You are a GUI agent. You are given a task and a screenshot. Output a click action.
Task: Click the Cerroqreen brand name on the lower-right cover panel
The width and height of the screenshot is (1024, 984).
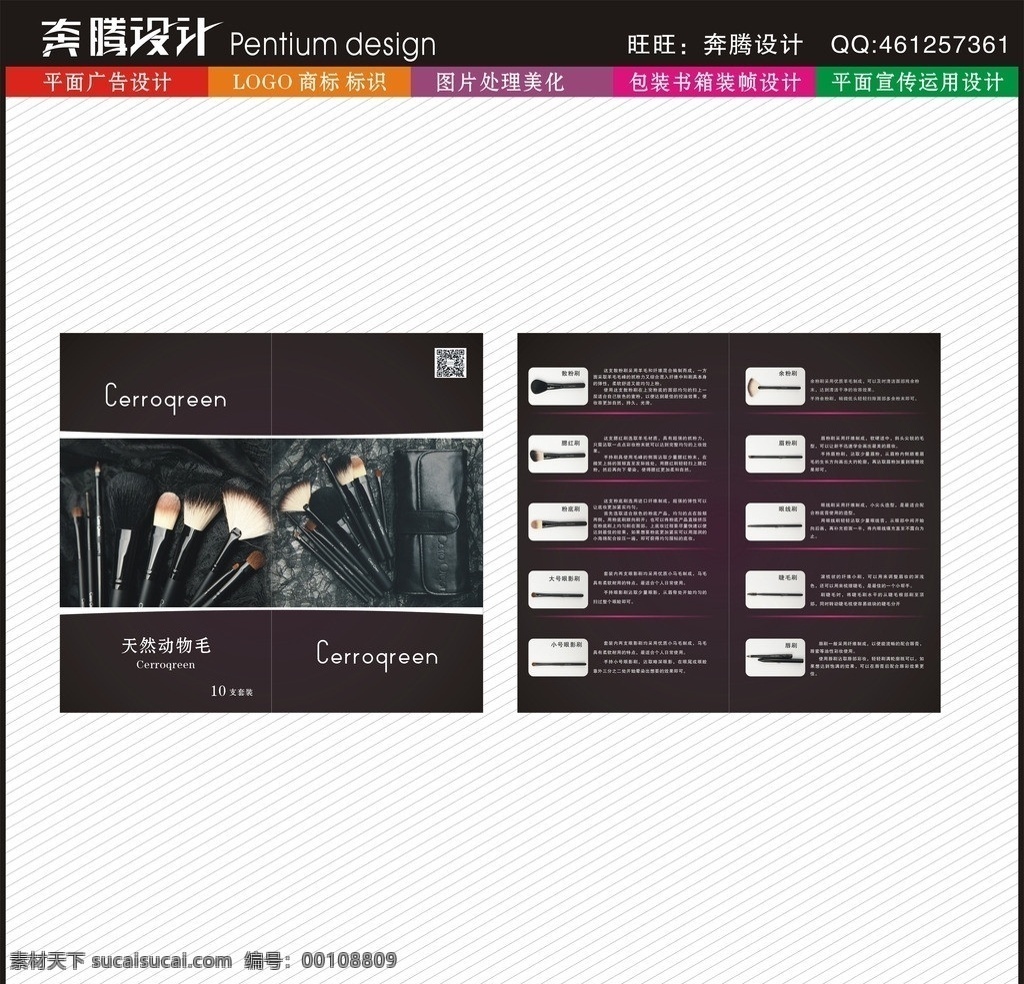pyautogui.click(x=377, y=654)
